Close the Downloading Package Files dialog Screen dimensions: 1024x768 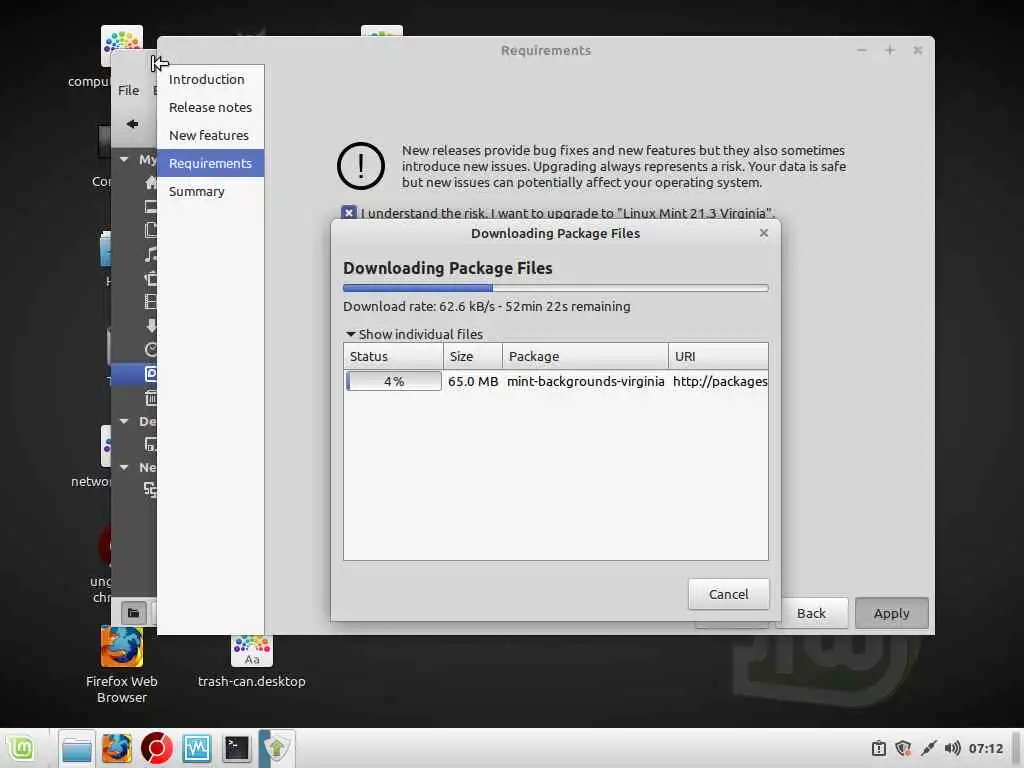click(764, 233)
